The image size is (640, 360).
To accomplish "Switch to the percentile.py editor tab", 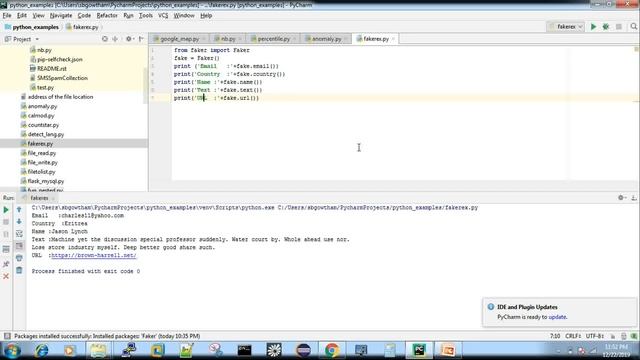I will coord(273,39).
